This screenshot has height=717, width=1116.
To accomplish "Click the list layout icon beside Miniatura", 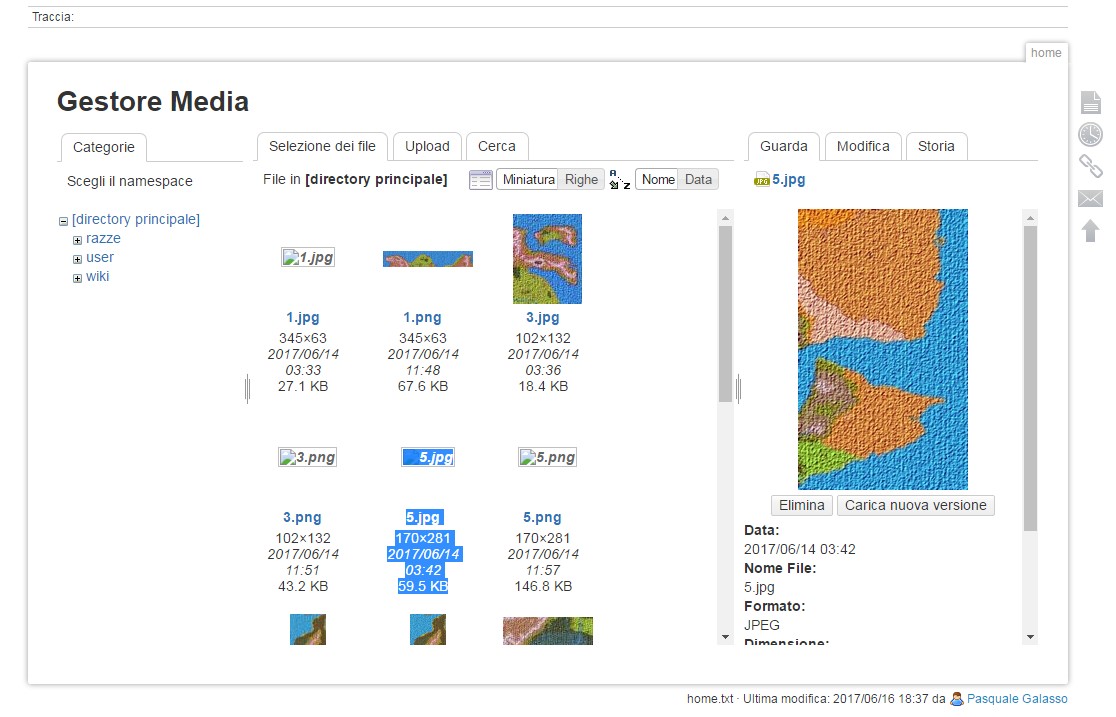I will (x=480, y=179).
